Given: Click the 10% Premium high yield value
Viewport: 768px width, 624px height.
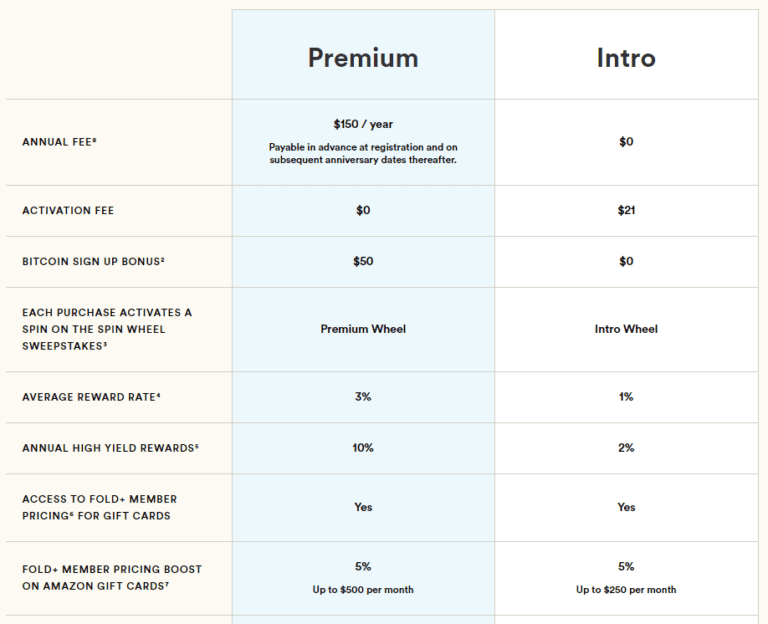Looking at the screenshot, I should click(363, 447).
